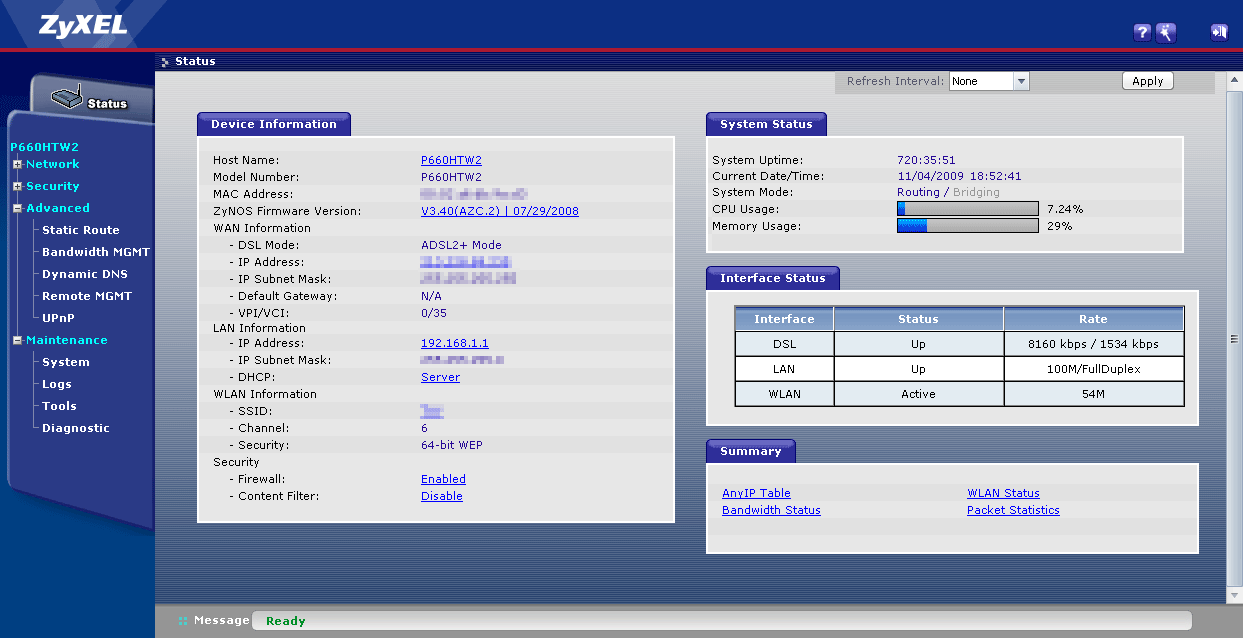The height and width of the screenshot is (638, 1243).
Task: Click the date/time value 11/04/2009 18:52:41
Action: 960,176
